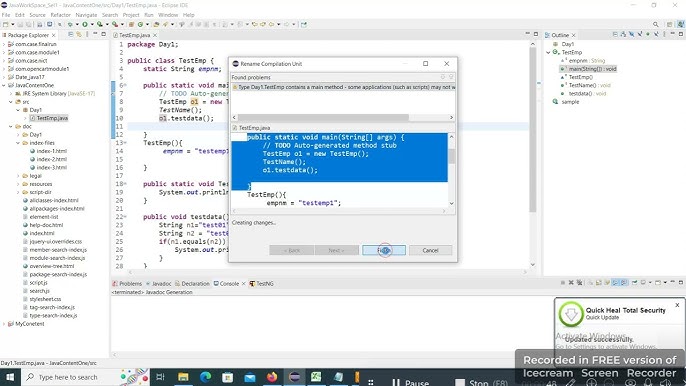The height and width of the screenshot is (386, 686).
Task: Open the Refactor menu
Action: tap(60, 15)
